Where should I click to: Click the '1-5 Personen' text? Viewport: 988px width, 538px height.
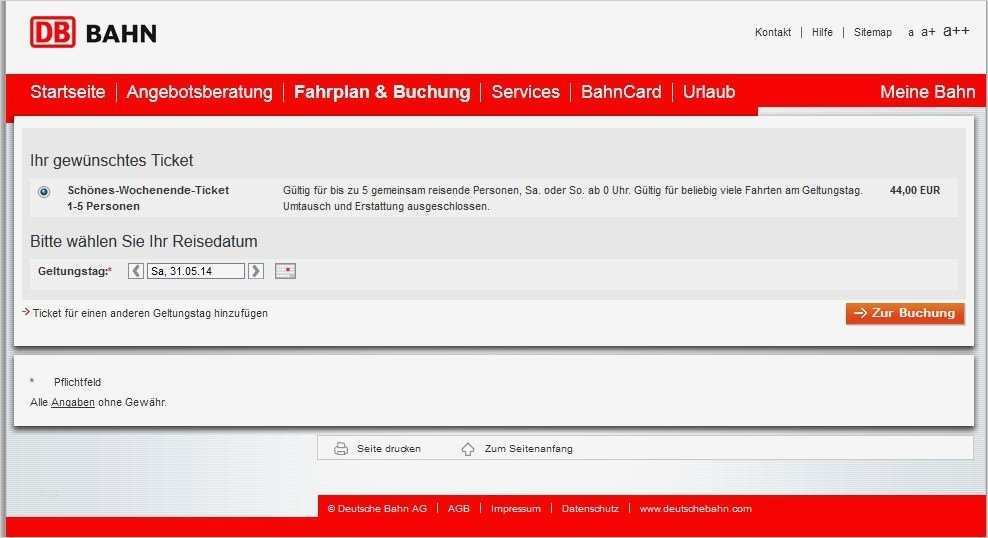[x=103, y=207]
